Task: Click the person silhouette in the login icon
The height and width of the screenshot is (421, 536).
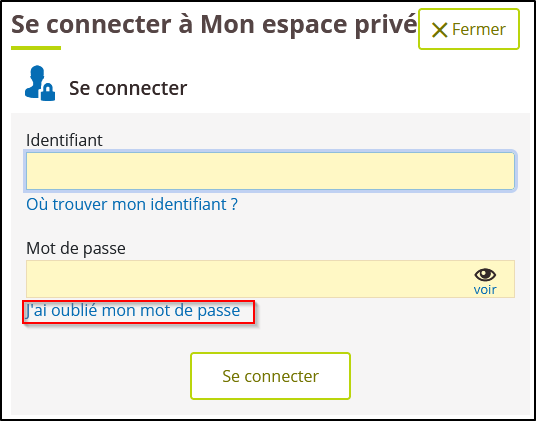Action: pos(34,81)
